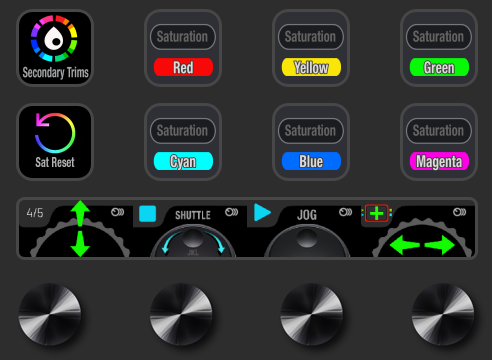Click the 4/5 page indicator

click(x=35, y=213)
